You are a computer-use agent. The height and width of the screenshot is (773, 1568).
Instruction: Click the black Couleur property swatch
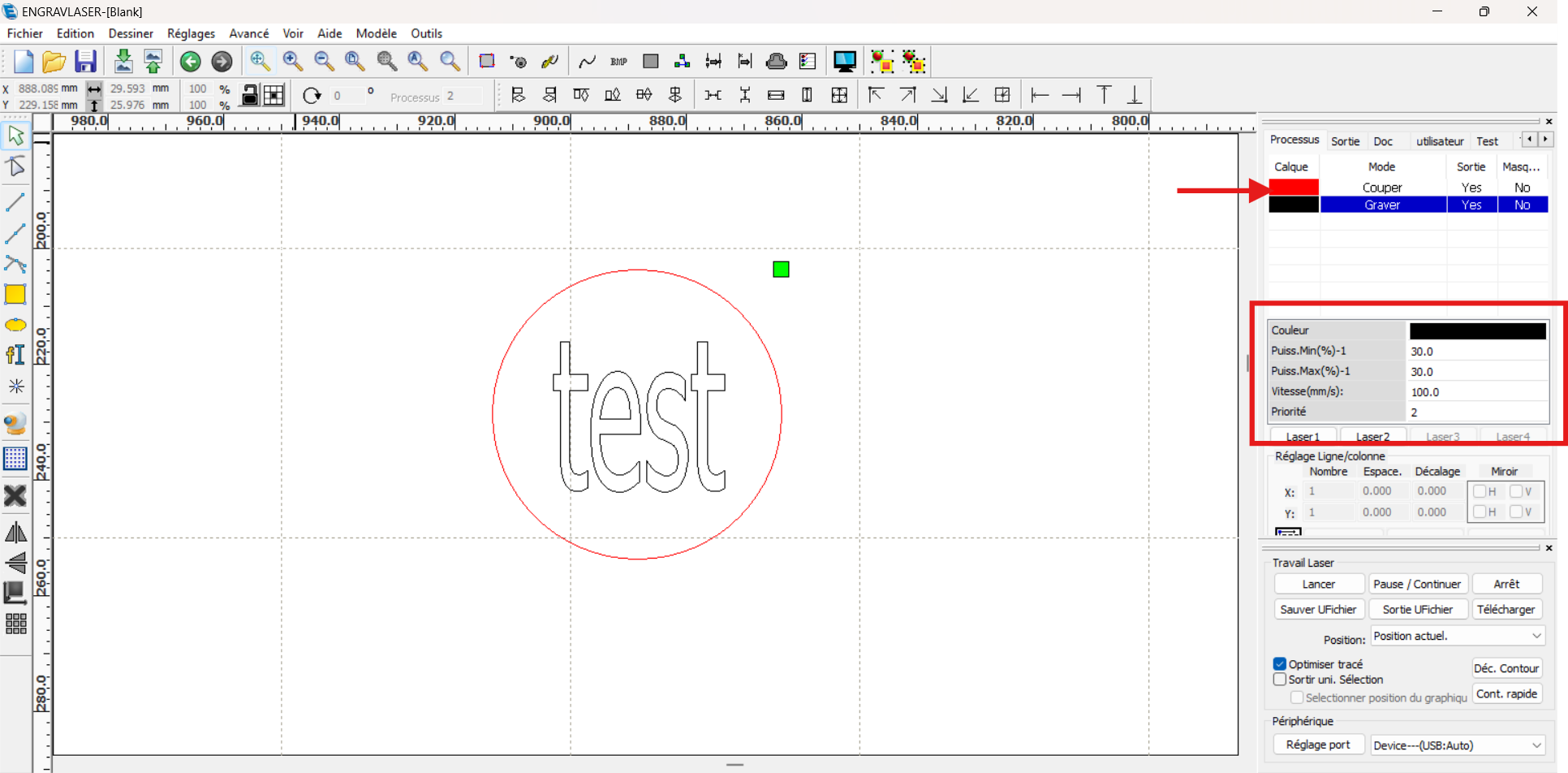[1478, 330]
